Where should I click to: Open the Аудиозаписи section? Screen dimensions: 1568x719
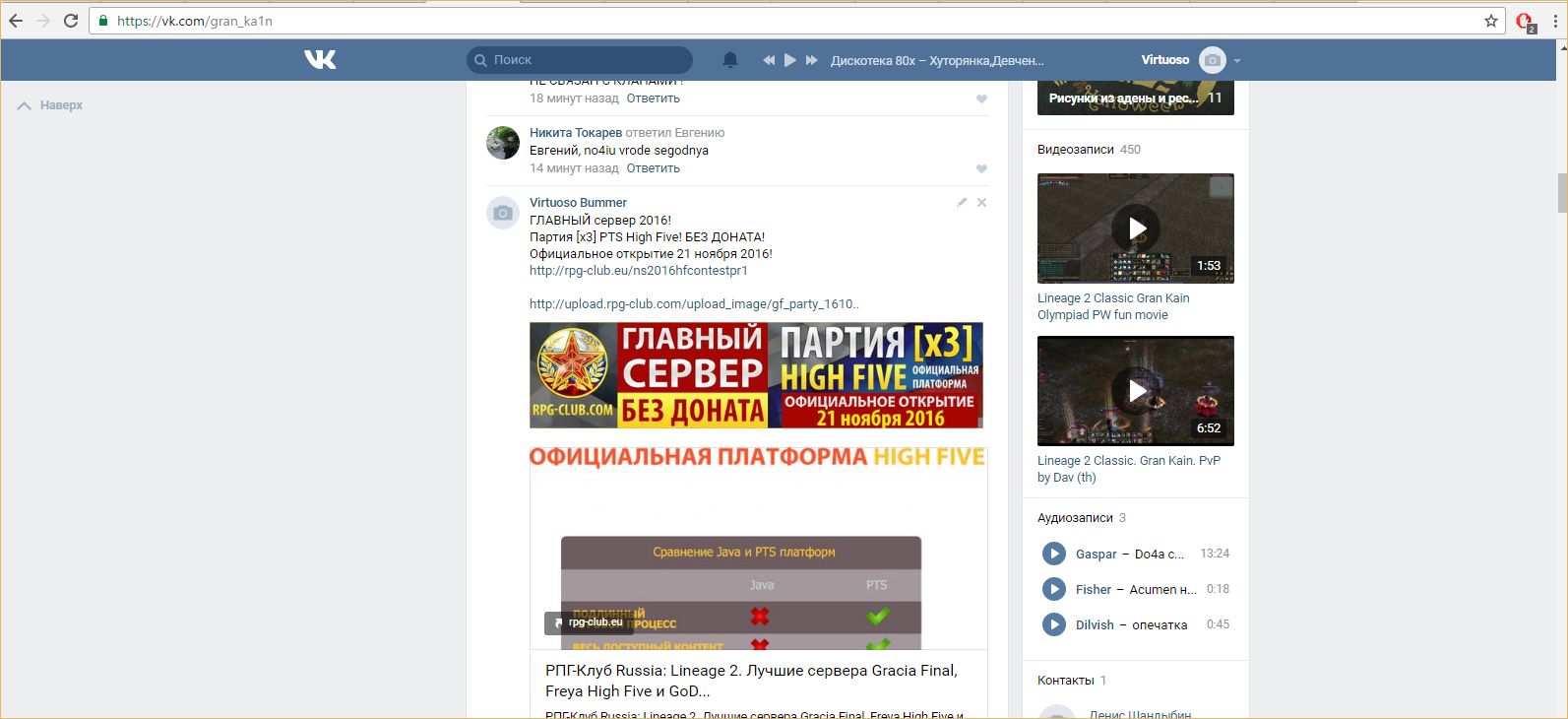click(x=1074, y=518)
